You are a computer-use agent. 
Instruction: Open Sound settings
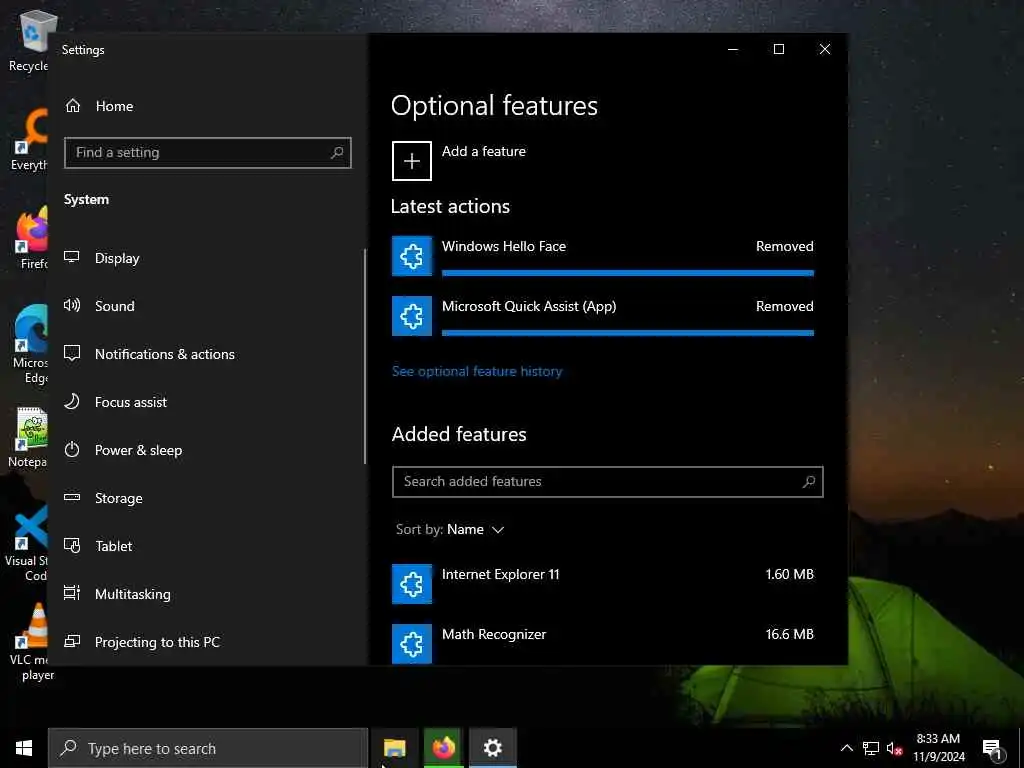coord(206,306)
